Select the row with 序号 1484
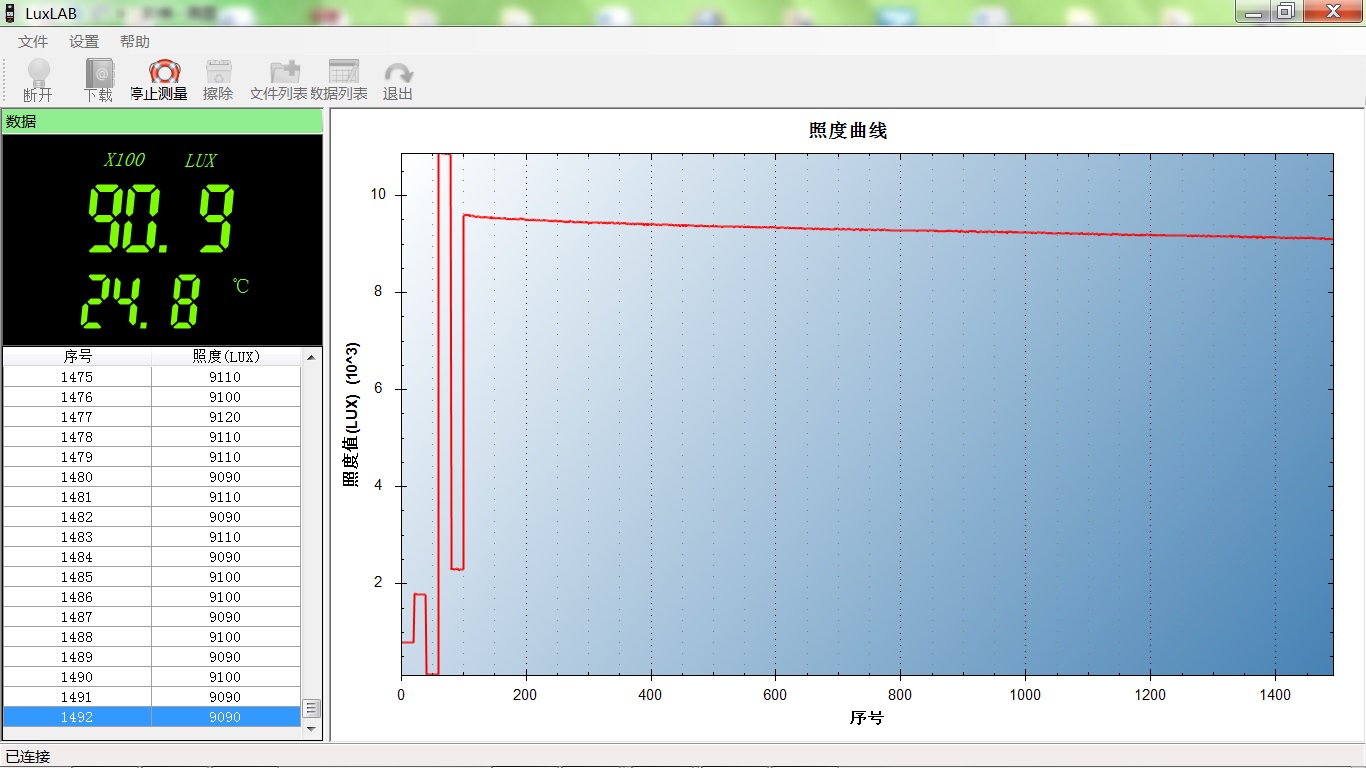 152,557
